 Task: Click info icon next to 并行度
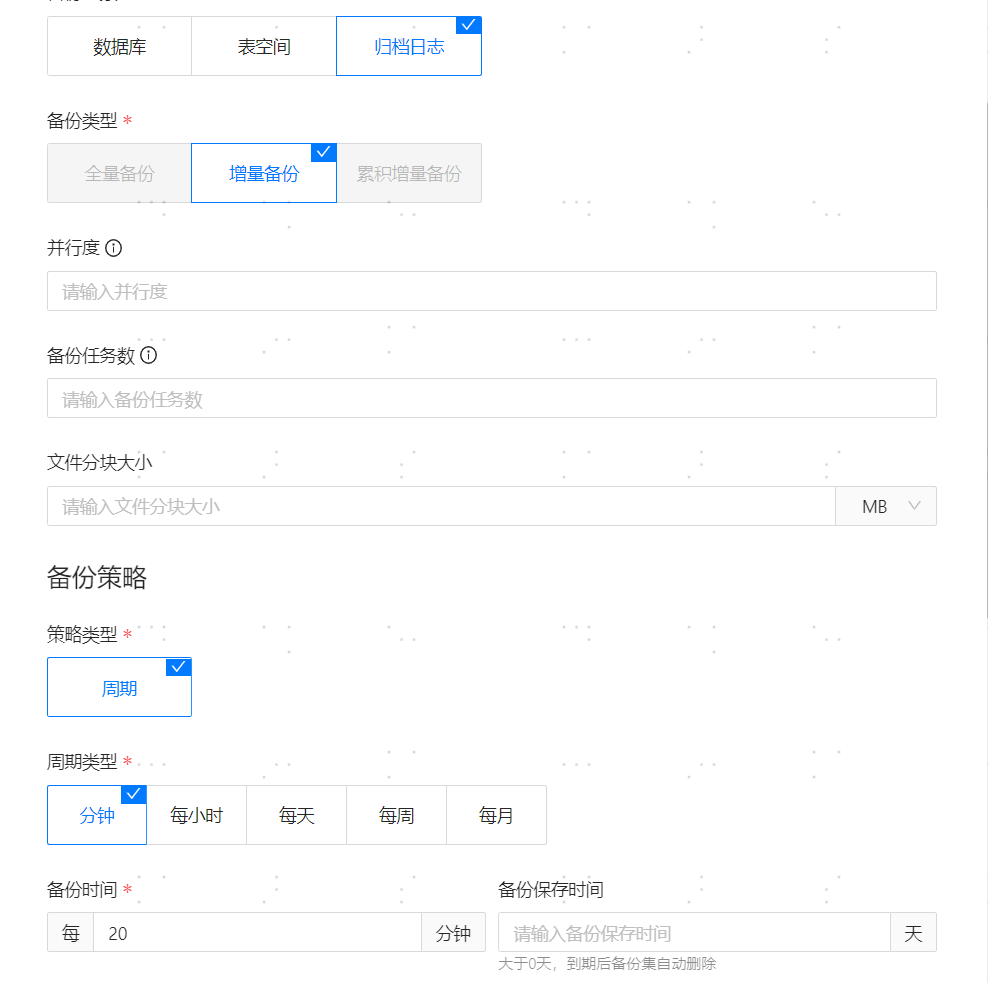tap(114, 248)
